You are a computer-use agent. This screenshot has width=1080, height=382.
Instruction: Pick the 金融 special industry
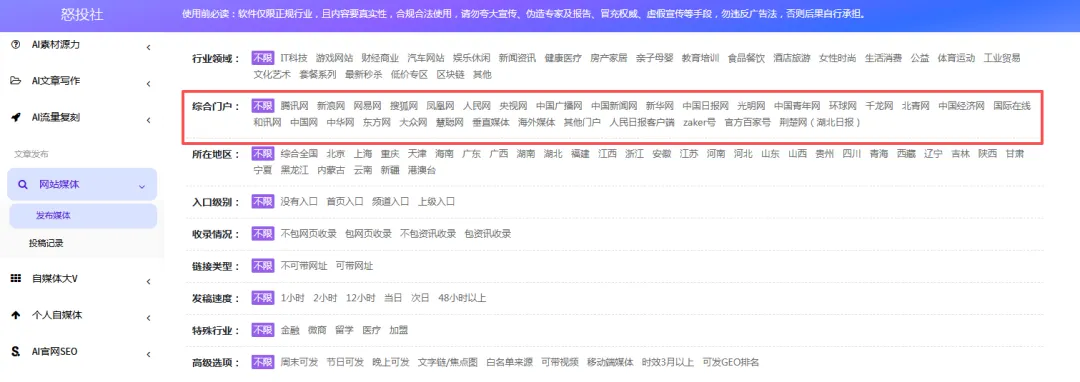tap(290, 330)
